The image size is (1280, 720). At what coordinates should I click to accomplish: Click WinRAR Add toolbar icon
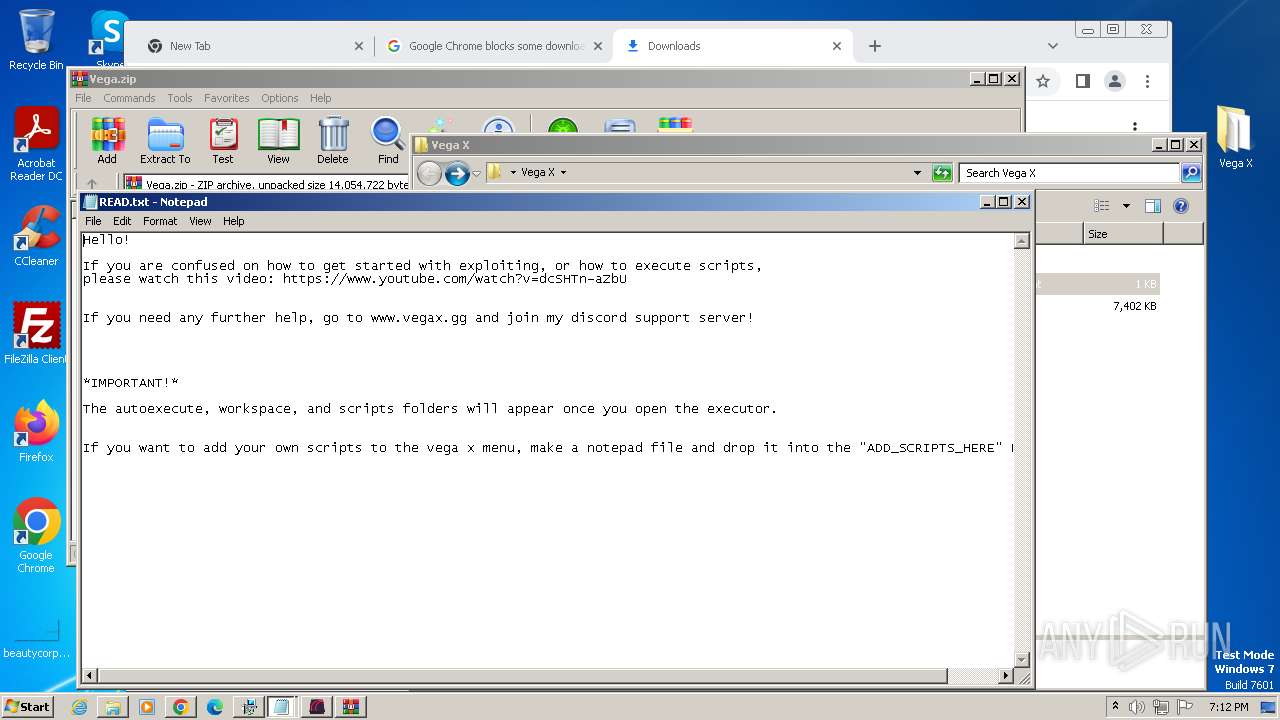tap(107, 140)
